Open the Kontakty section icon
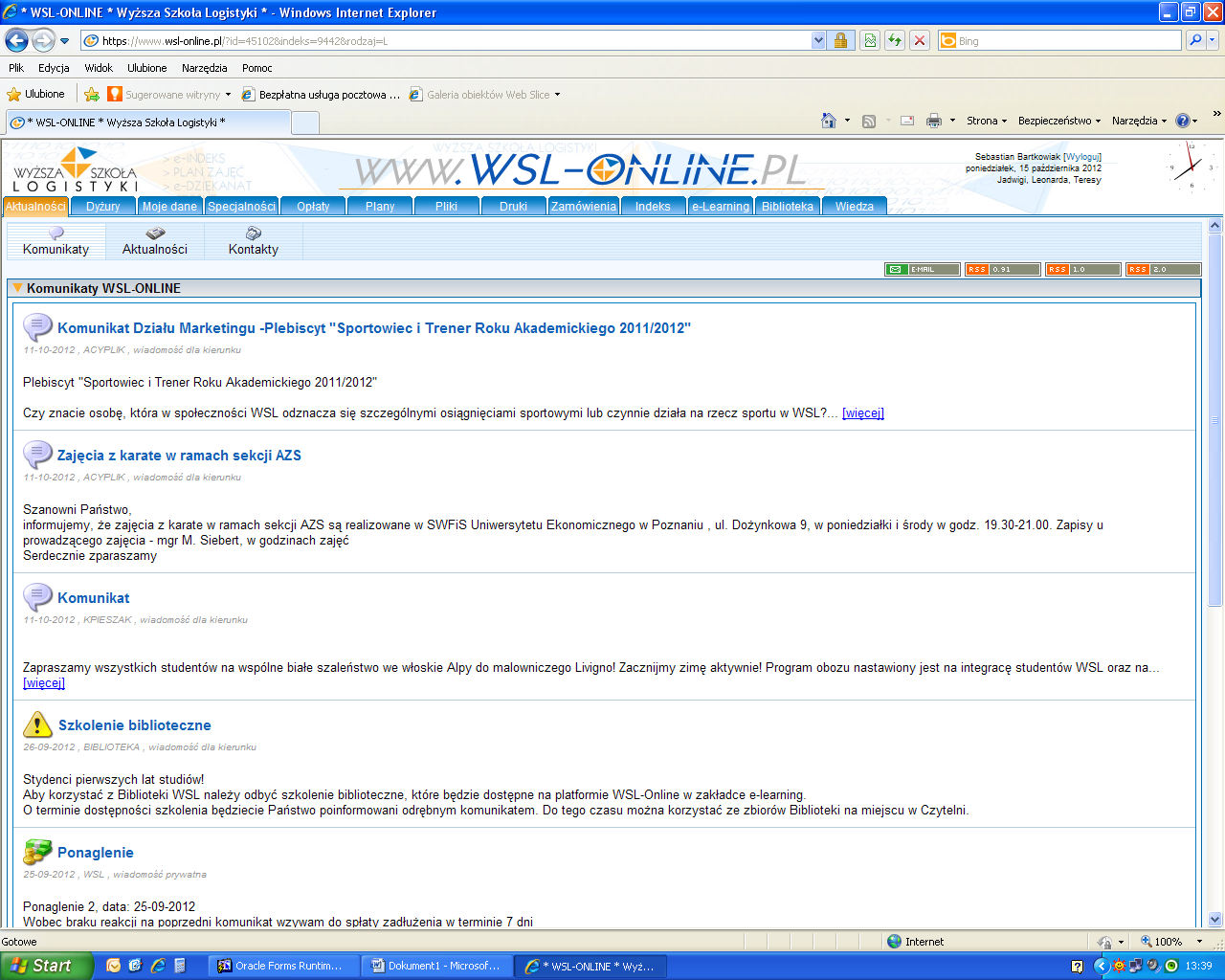This screenshot has width=1225, height=980. click(x=254, y=241)
